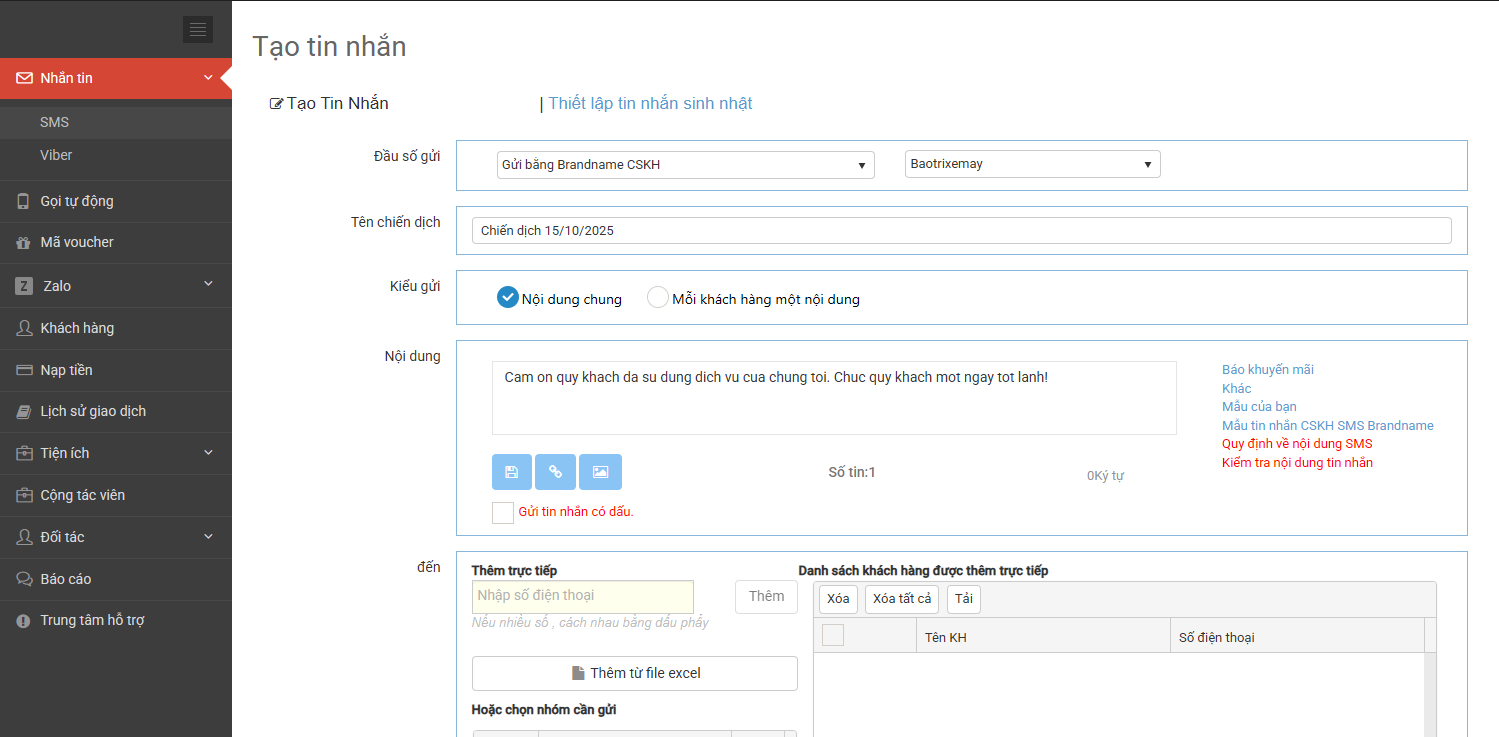Viewport: 1499px width, 737px height.
Task: Open the Gửi bằng Brandname CSKH dropdown
Action: [x=685, y=165]
